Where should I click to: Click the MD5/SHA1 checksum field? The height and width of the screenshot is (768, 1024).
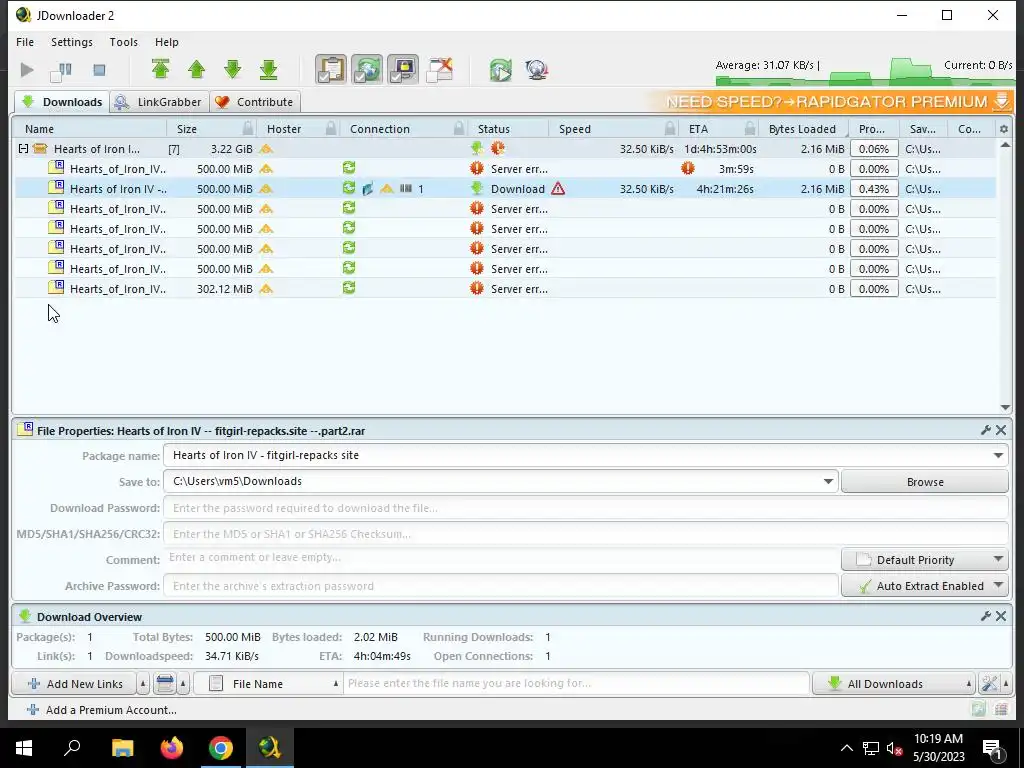(x=585, y=534)
